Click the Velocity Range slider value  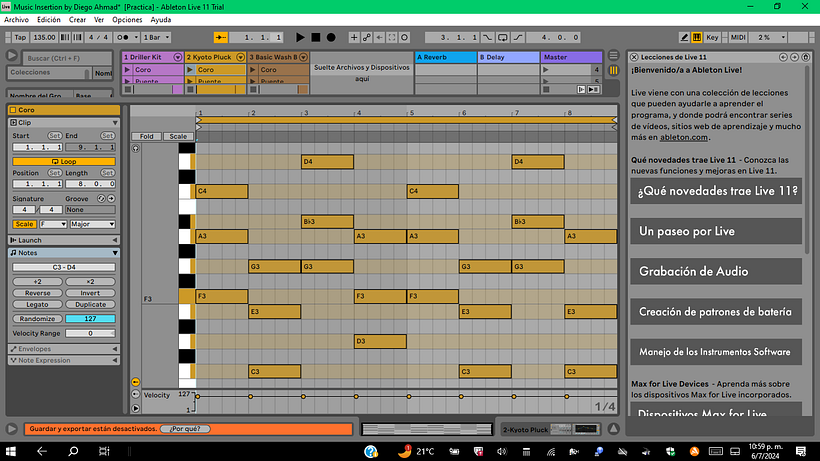click(90, 333)
